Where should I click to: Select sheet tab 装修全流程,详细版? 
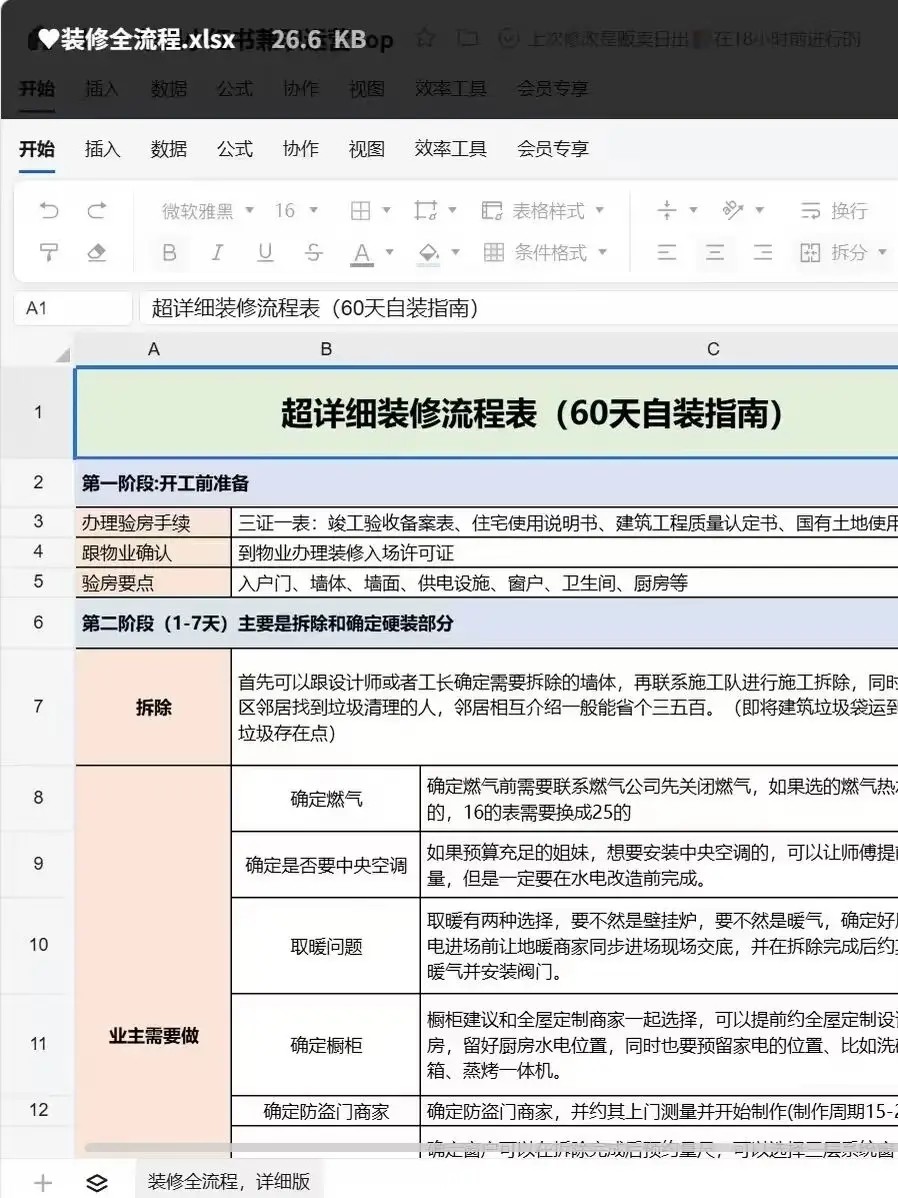coord(229,1181)
